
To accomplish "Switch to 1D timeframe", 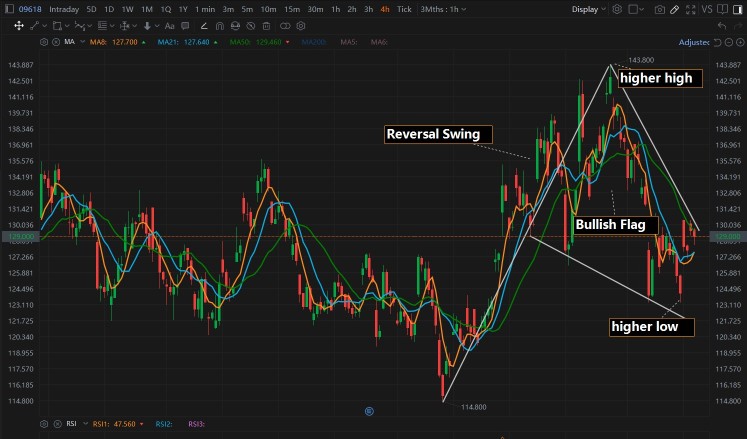I will (109, 9).
